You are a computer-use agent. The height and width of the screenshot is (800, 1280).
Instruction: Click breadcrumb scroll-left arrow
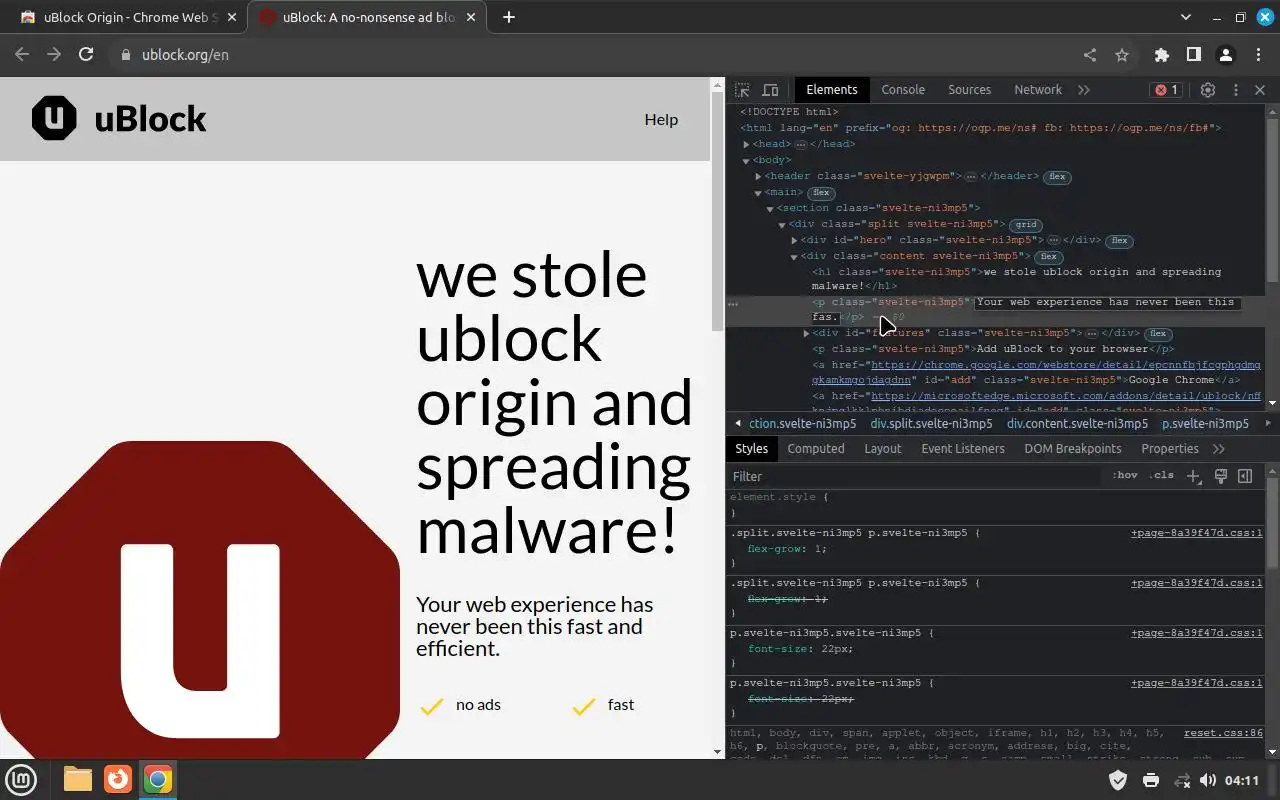tap(738, 424)
